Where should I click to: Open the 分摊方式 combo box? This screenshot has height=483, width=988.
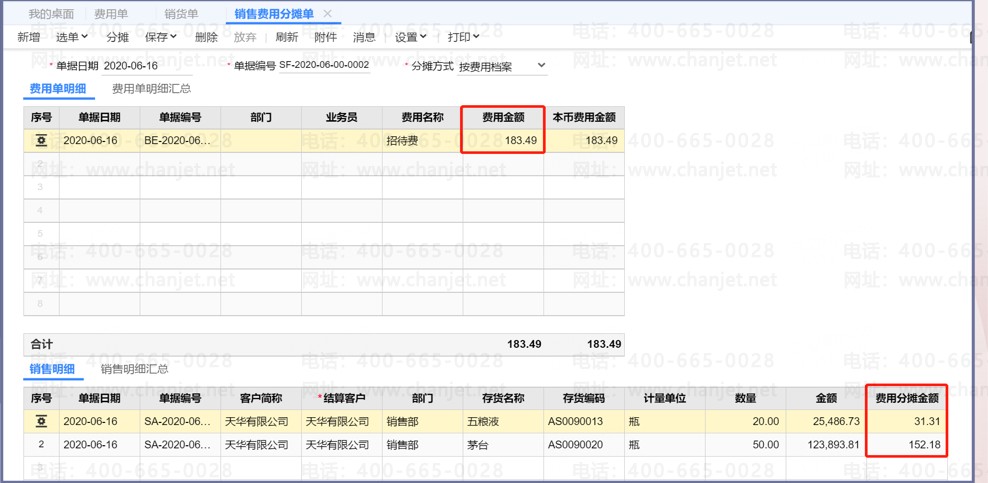(502, 66)
